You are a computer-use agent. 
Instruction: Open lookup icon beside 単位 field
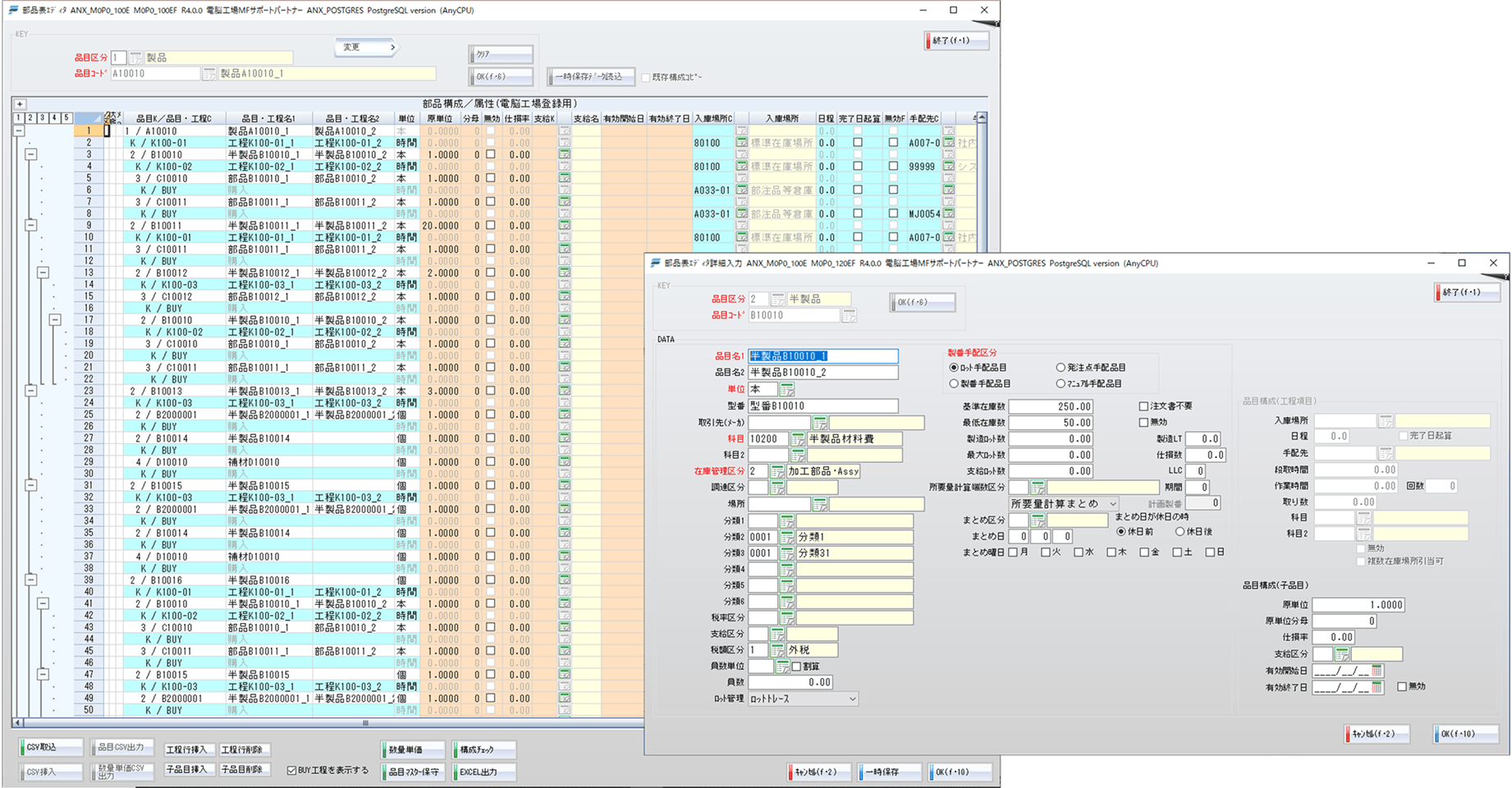click(786, 390)
